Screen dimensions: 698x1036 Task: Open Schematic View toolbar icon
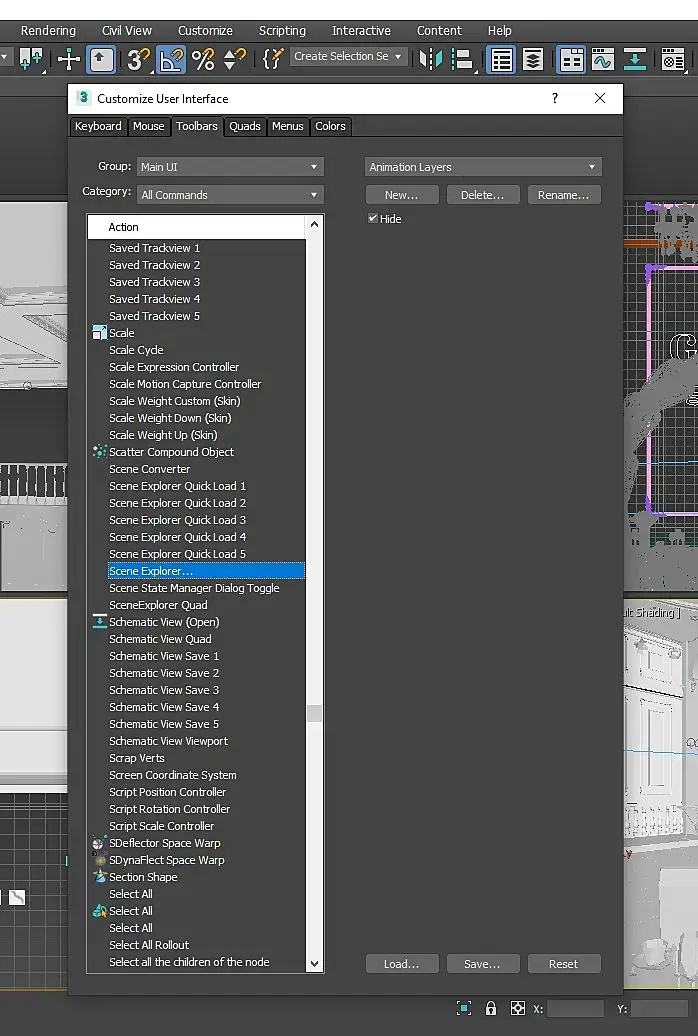(635, 59)
